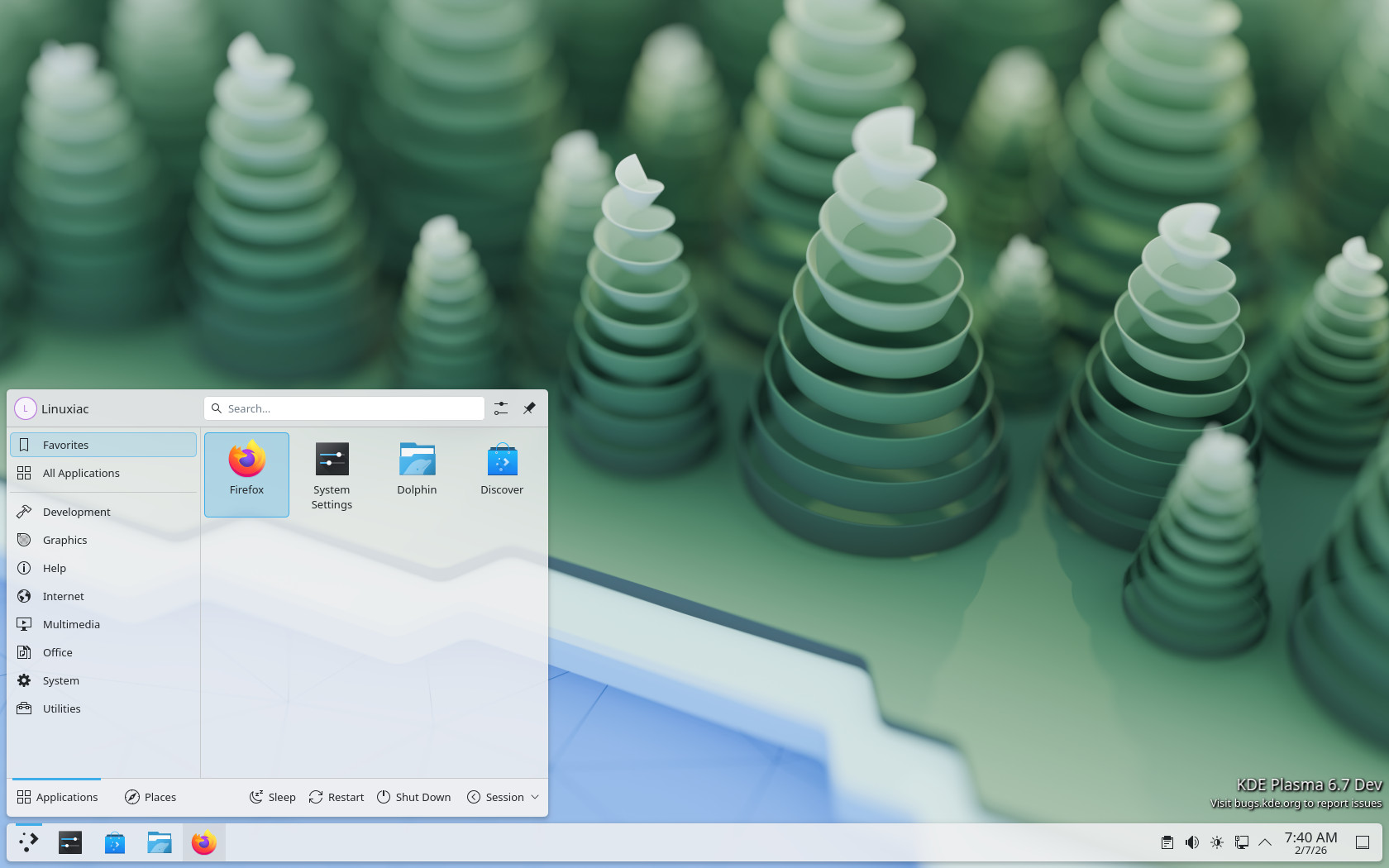Switch to the Places tab
This screenshot has width=1389, height=868.
tap(150, 797)
